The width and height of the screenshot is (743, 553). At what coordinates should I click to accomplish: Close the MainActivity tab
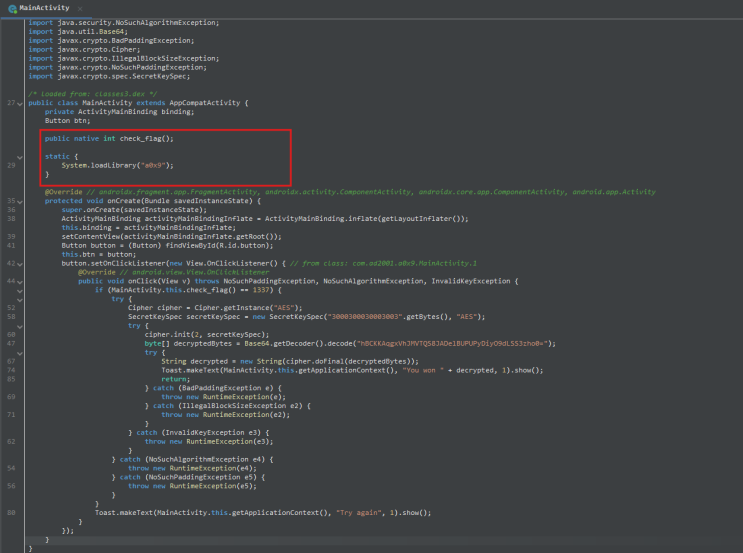[x=80, y=9]
